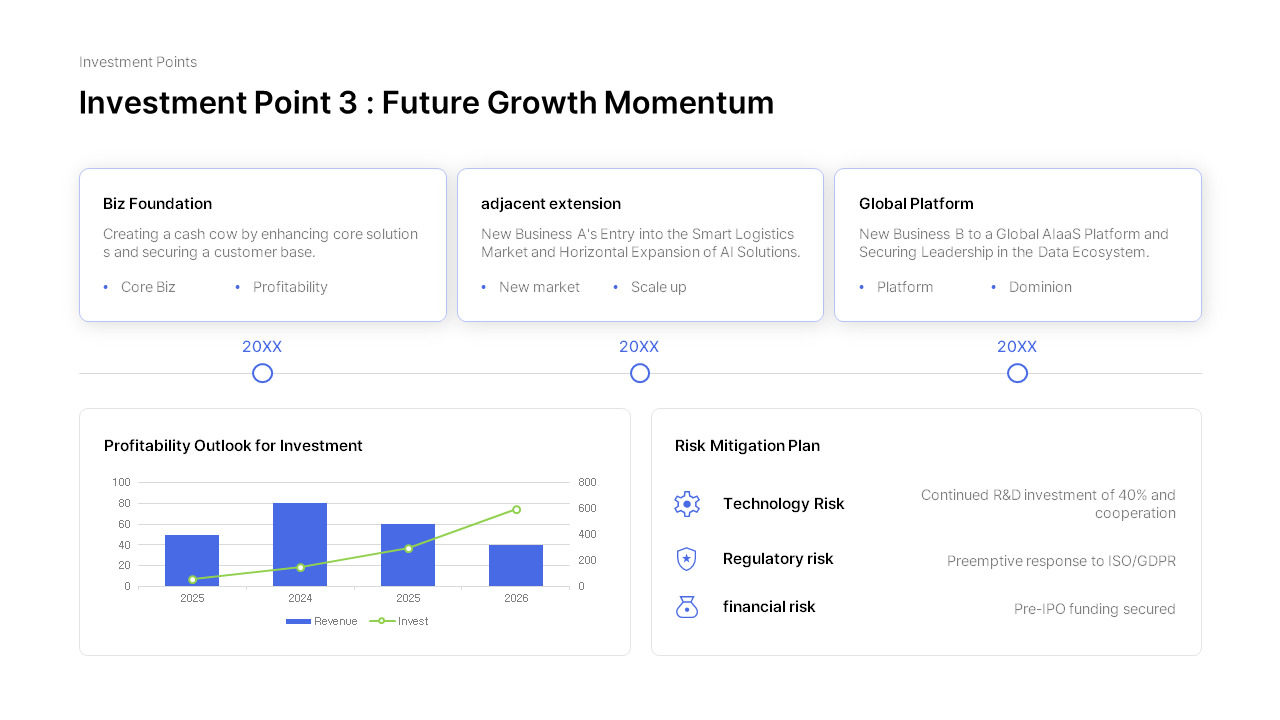Select the "Investment Point 3 : Future Growth Momentum" title
Image resolution: width=1280 pixels, height=720 pixels.
click(x=426, y=102)
